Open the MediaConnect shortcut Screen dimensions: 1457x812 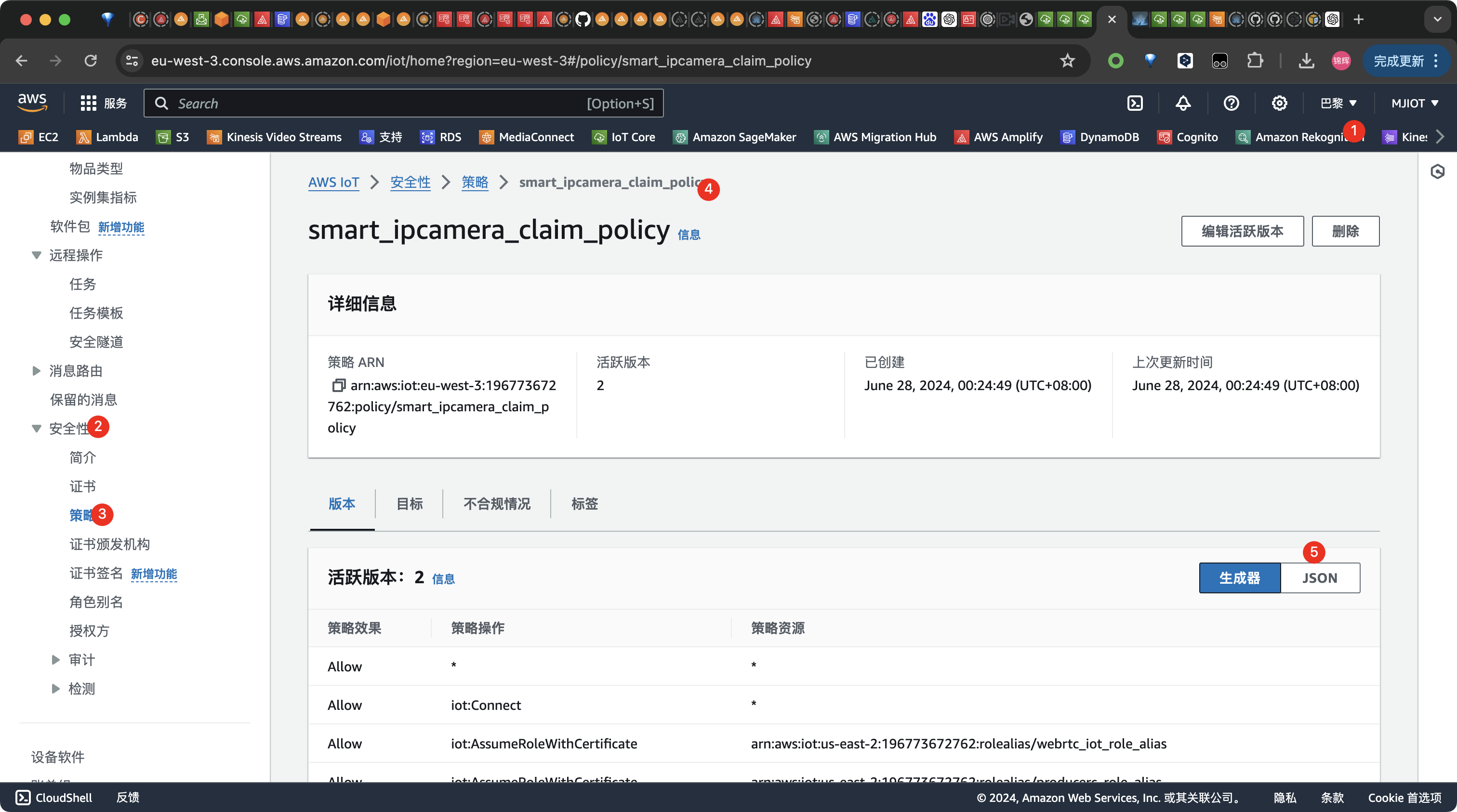click(527, 137)
